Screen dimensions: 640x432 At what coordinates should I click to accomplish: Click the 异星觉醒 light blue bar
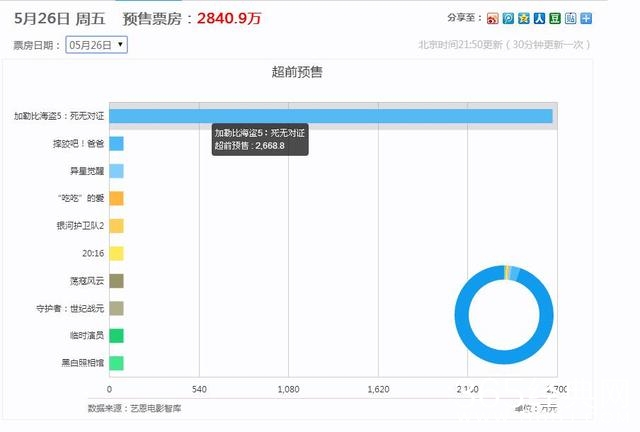116,171
